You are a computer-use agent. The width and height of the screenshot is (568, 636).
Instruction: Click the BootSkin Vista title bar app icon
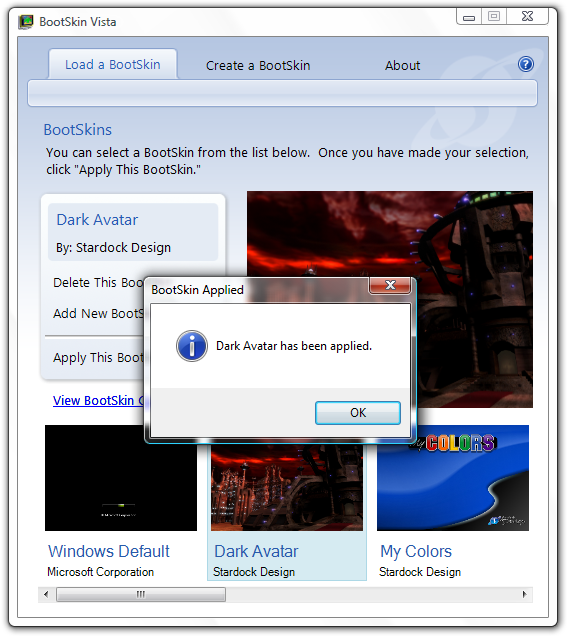26,21
